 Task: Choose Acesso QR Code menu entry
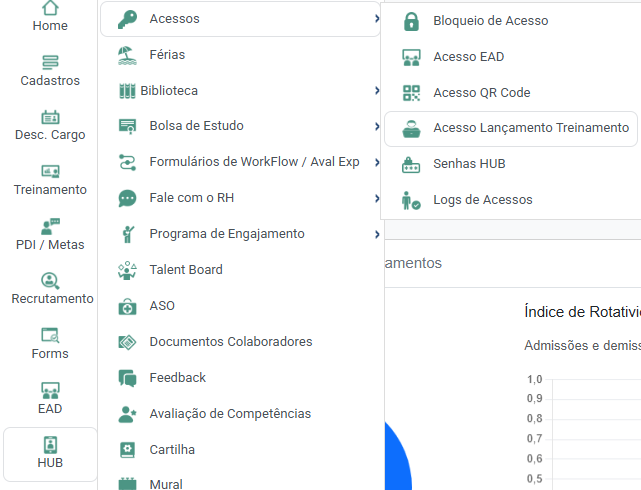tap(481, 93)
